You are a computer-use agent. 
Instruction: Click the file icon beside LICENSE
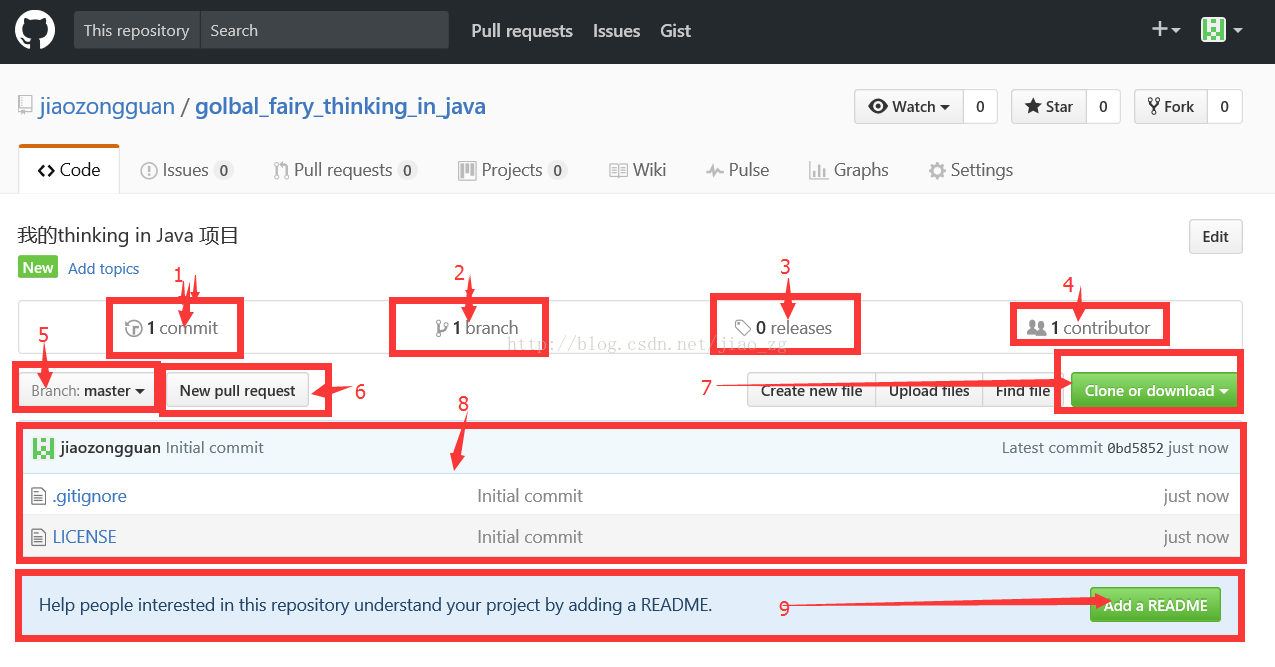39,537
